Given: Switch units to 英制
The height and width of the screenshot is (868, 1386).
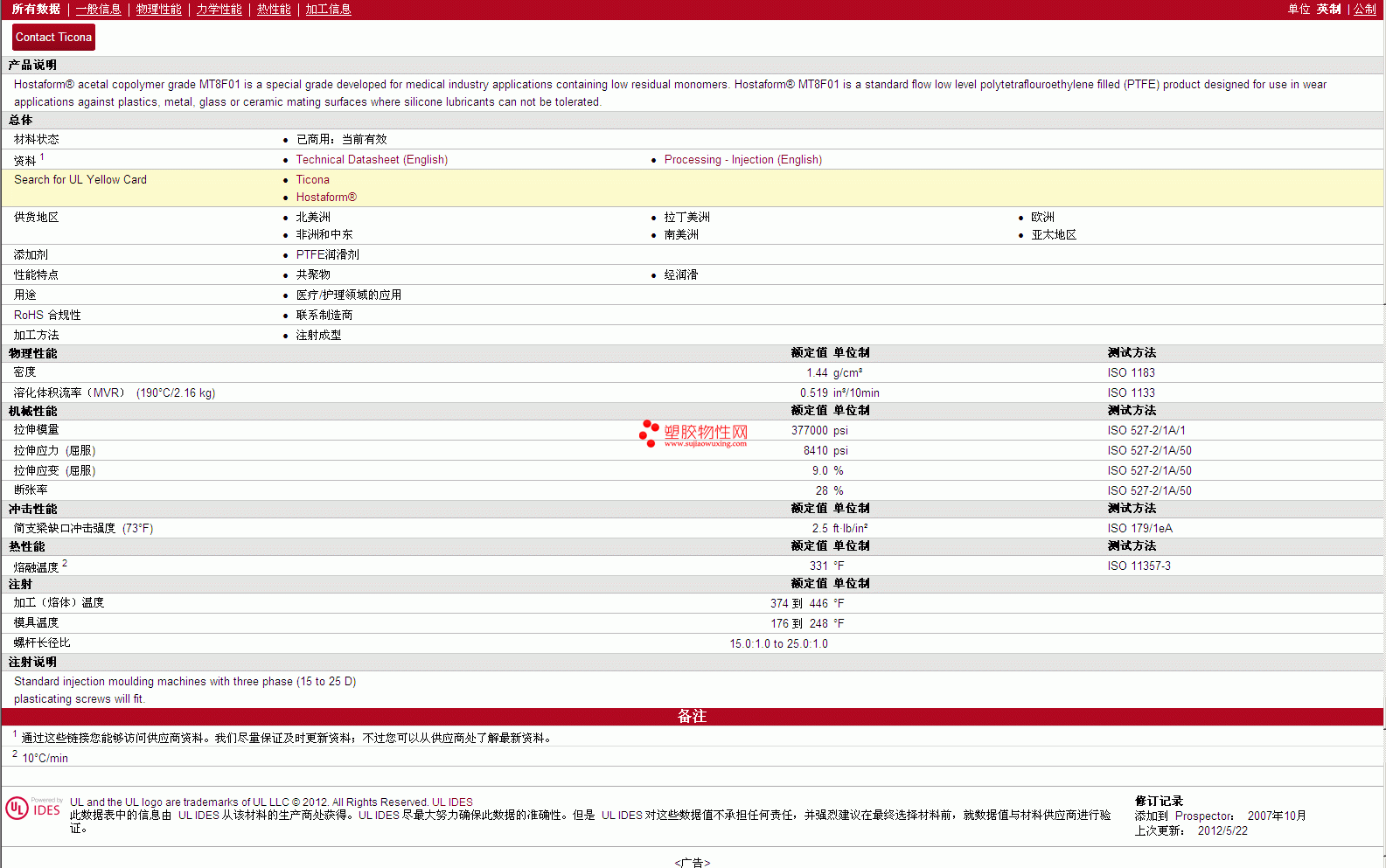Looking at the screenshot, I should pos(1329,9).
